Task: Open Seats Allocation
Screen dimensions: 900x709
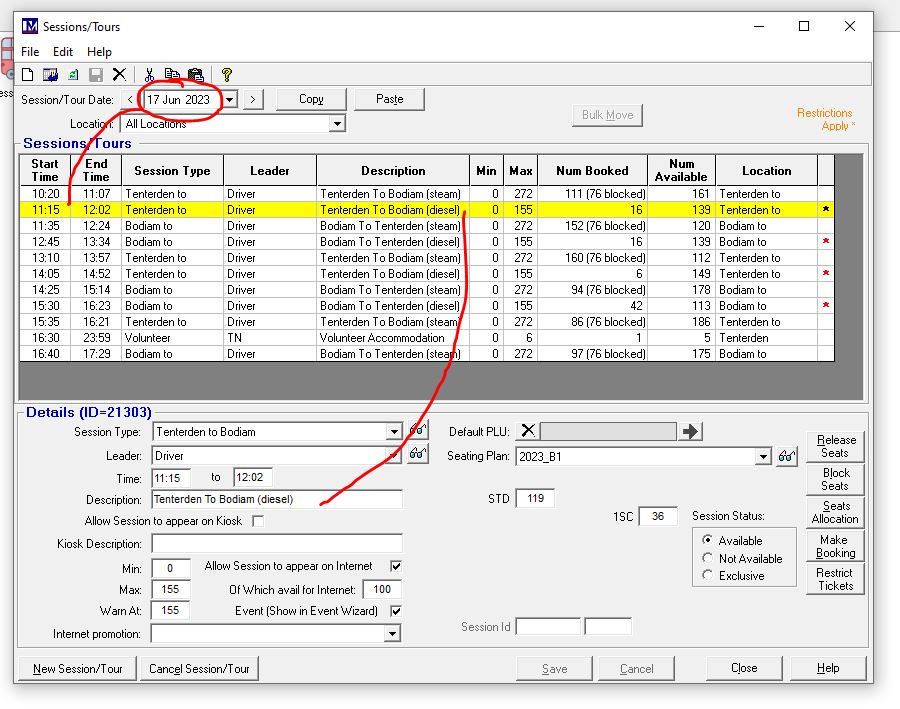Action: pos(835,513)
